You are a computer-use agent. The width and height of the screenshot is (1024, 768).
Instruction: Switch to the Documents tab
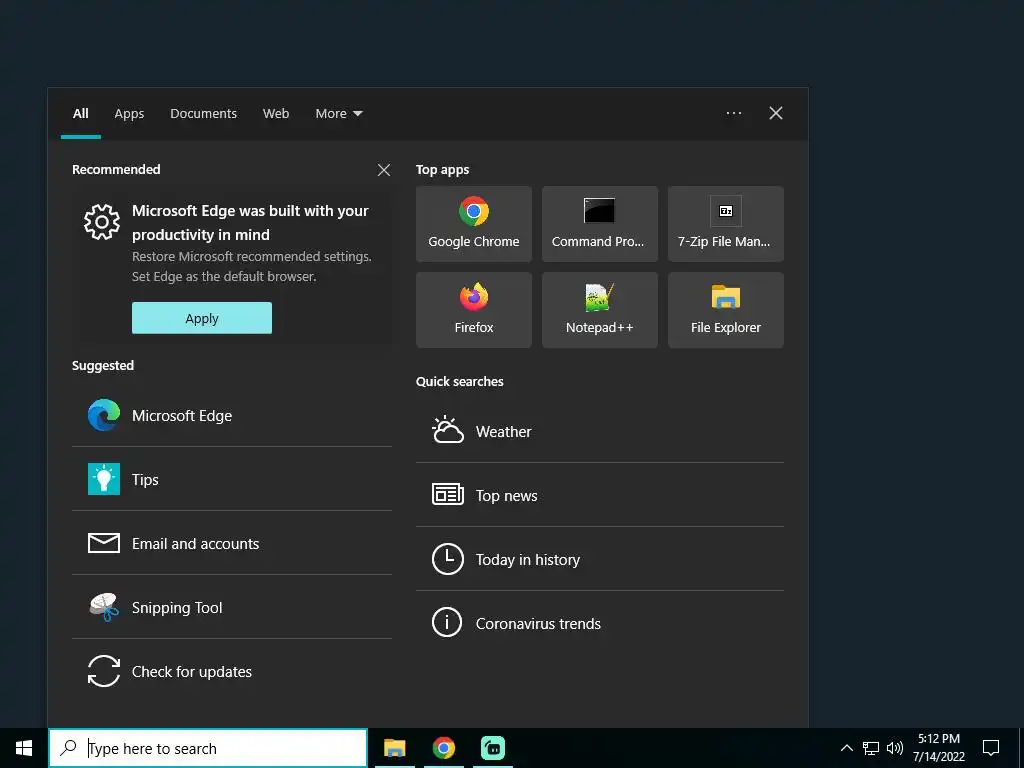point(204,114)
